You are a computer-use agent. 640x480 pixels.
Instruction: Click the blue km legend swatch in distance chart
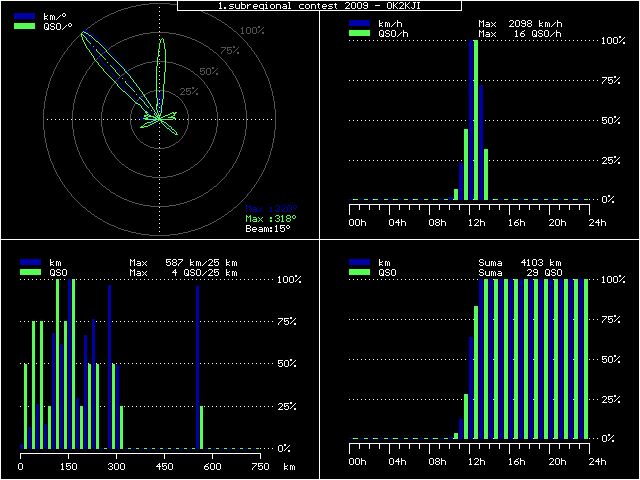[31, 262]
